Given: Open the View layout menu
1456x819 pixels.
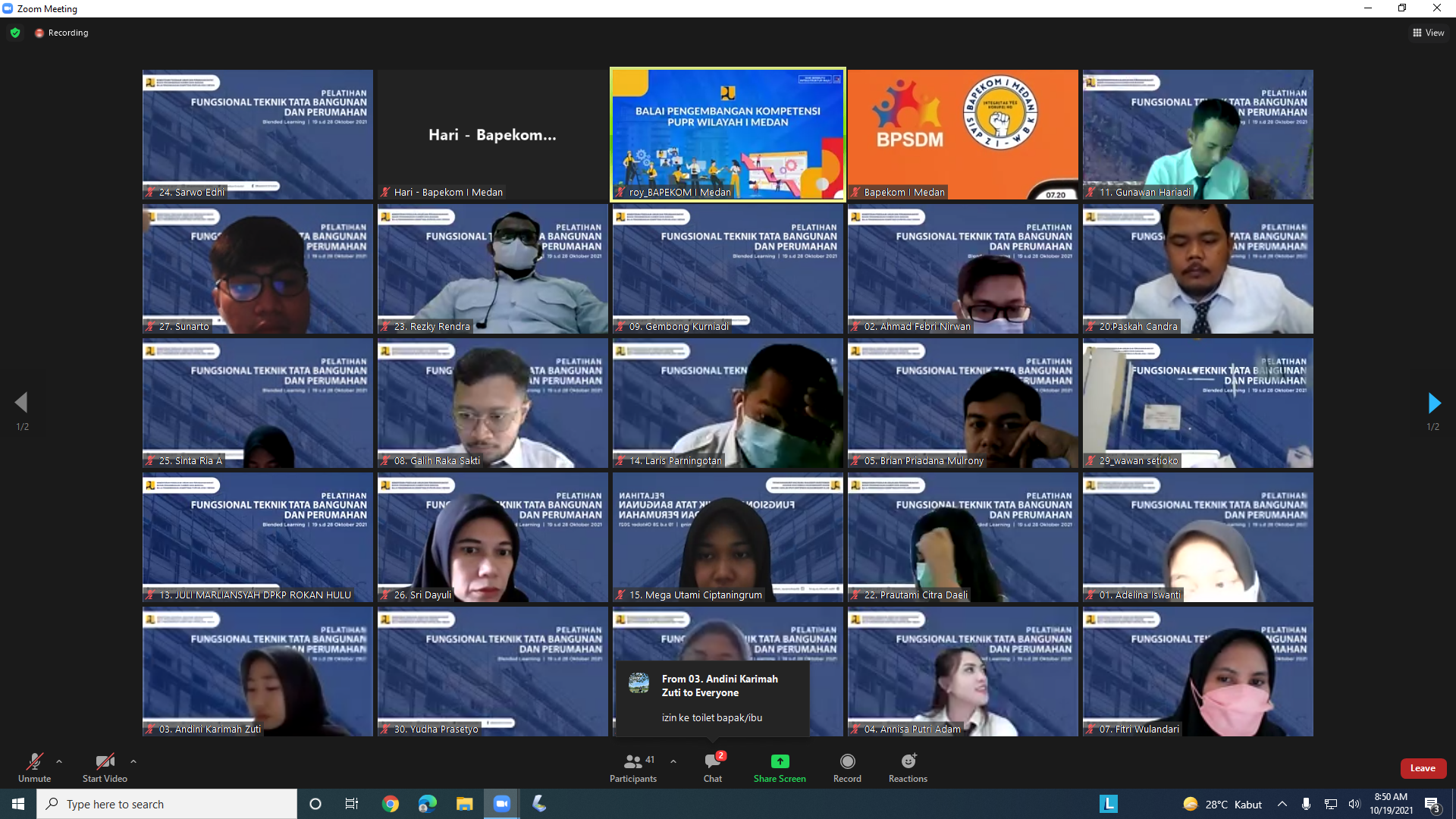Looking at the screenshot, I should 1428,33.
